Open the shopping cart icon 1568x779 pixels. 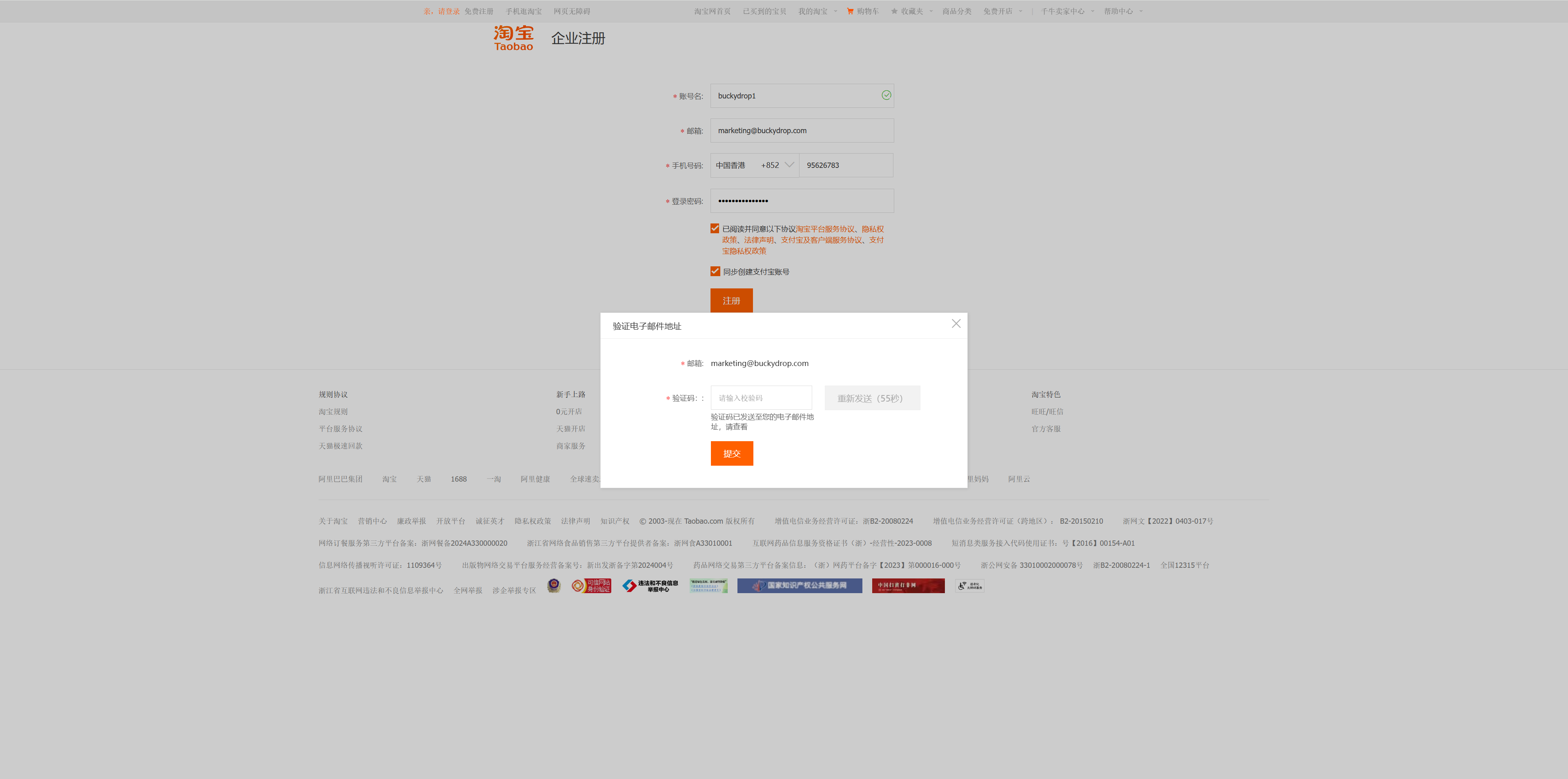tap(850, 10)
